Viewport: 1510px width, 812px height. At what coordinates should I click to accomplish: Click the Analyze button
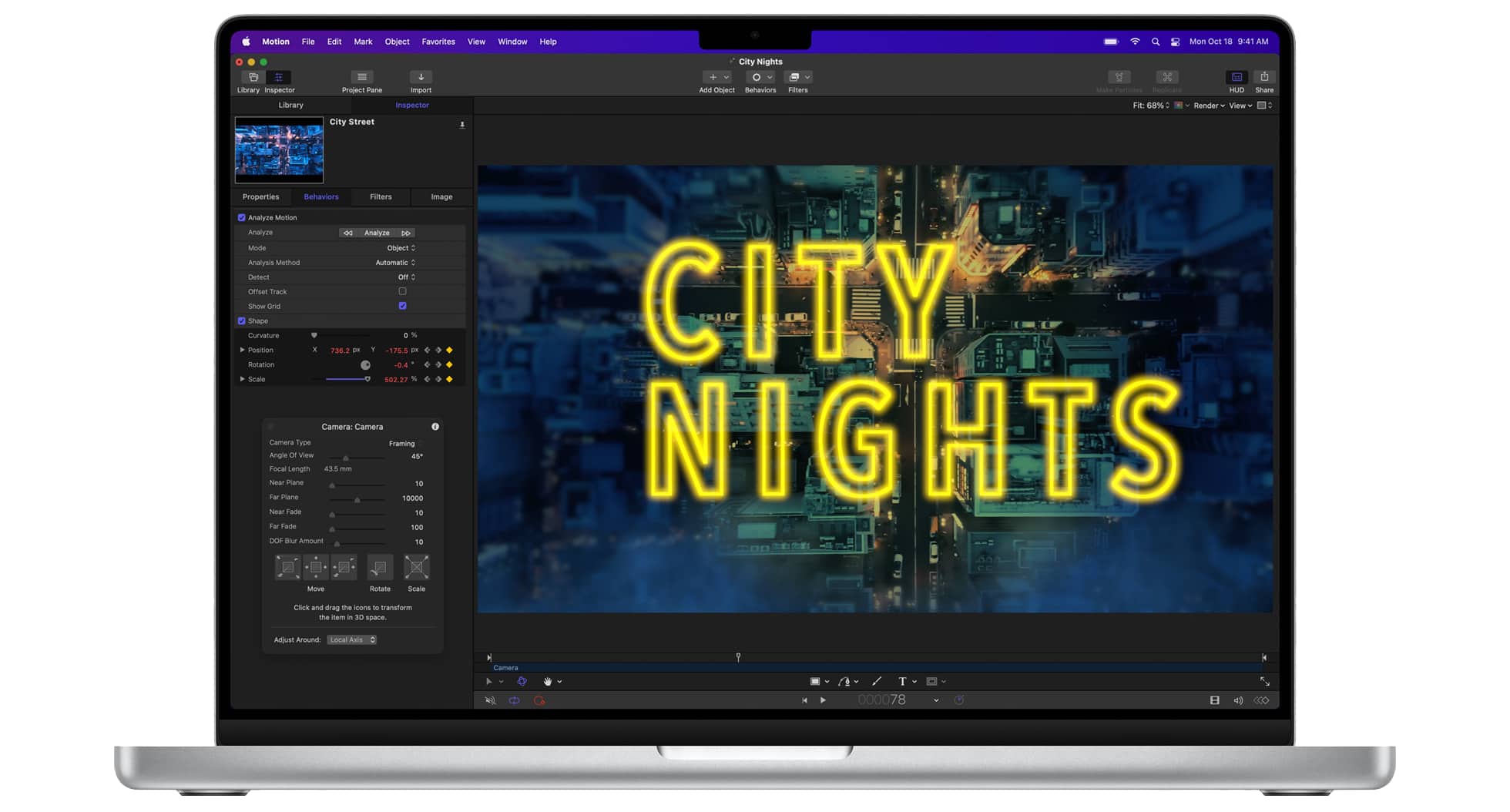tap(377, 233)
